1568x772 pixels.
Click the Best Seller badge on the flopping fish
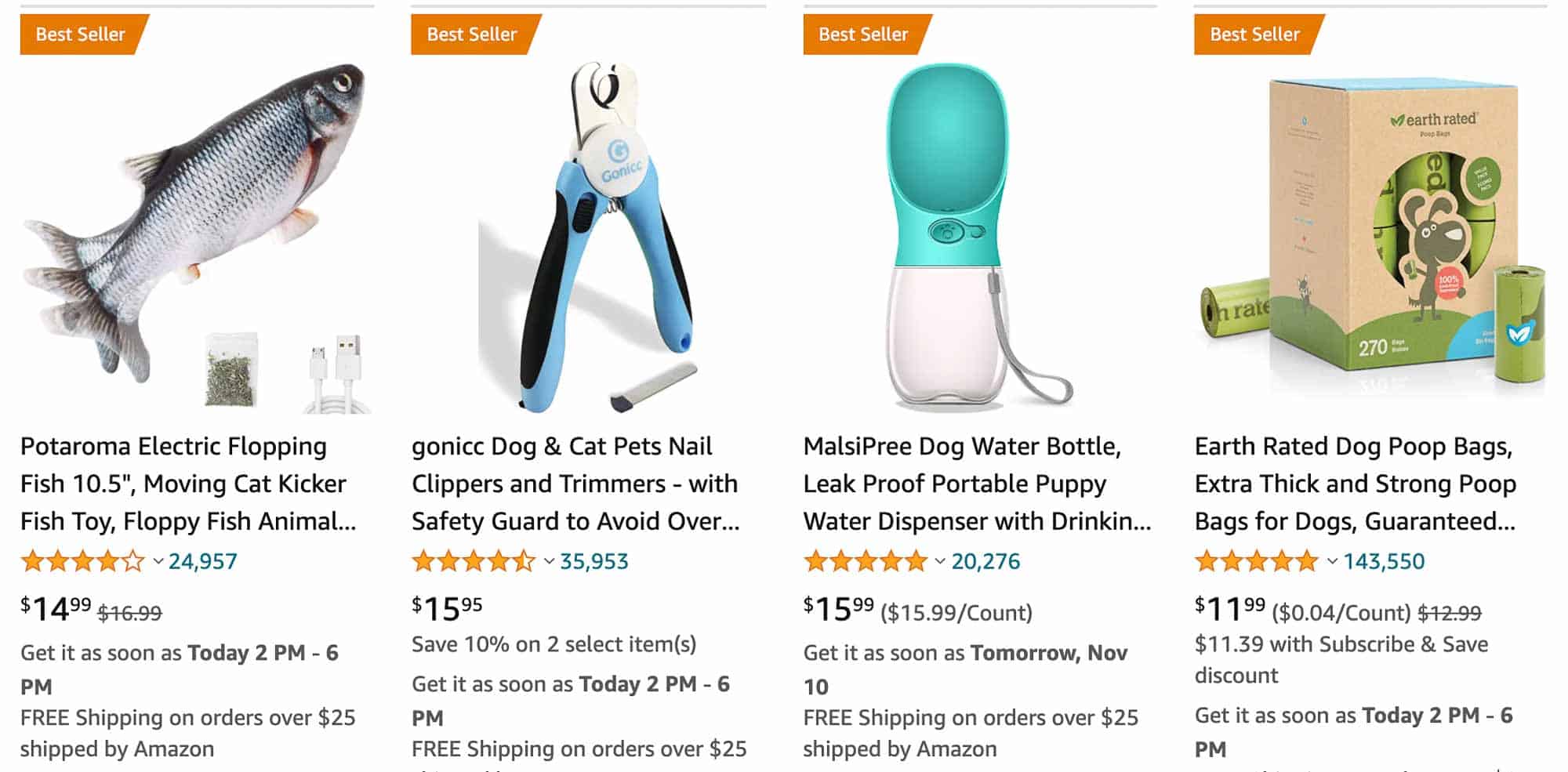coord(81,34)
